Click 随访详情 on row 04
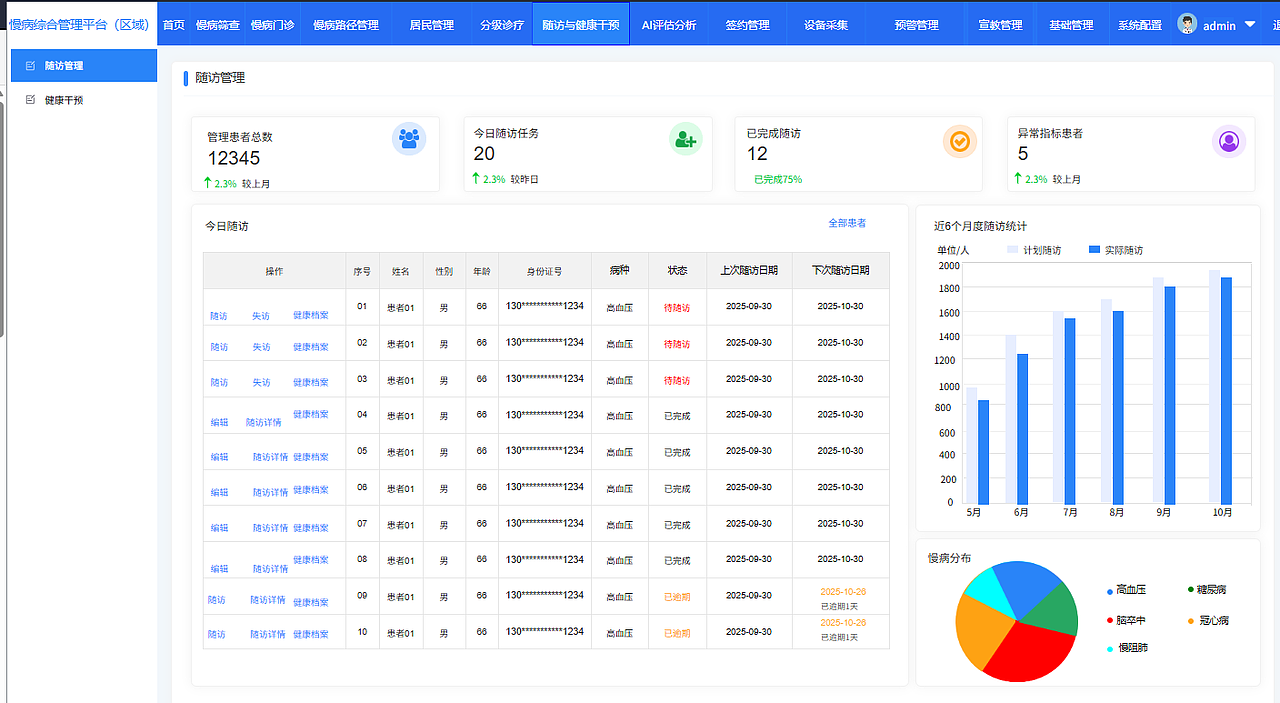This screenshot has height=703, width=1280. 263,422
